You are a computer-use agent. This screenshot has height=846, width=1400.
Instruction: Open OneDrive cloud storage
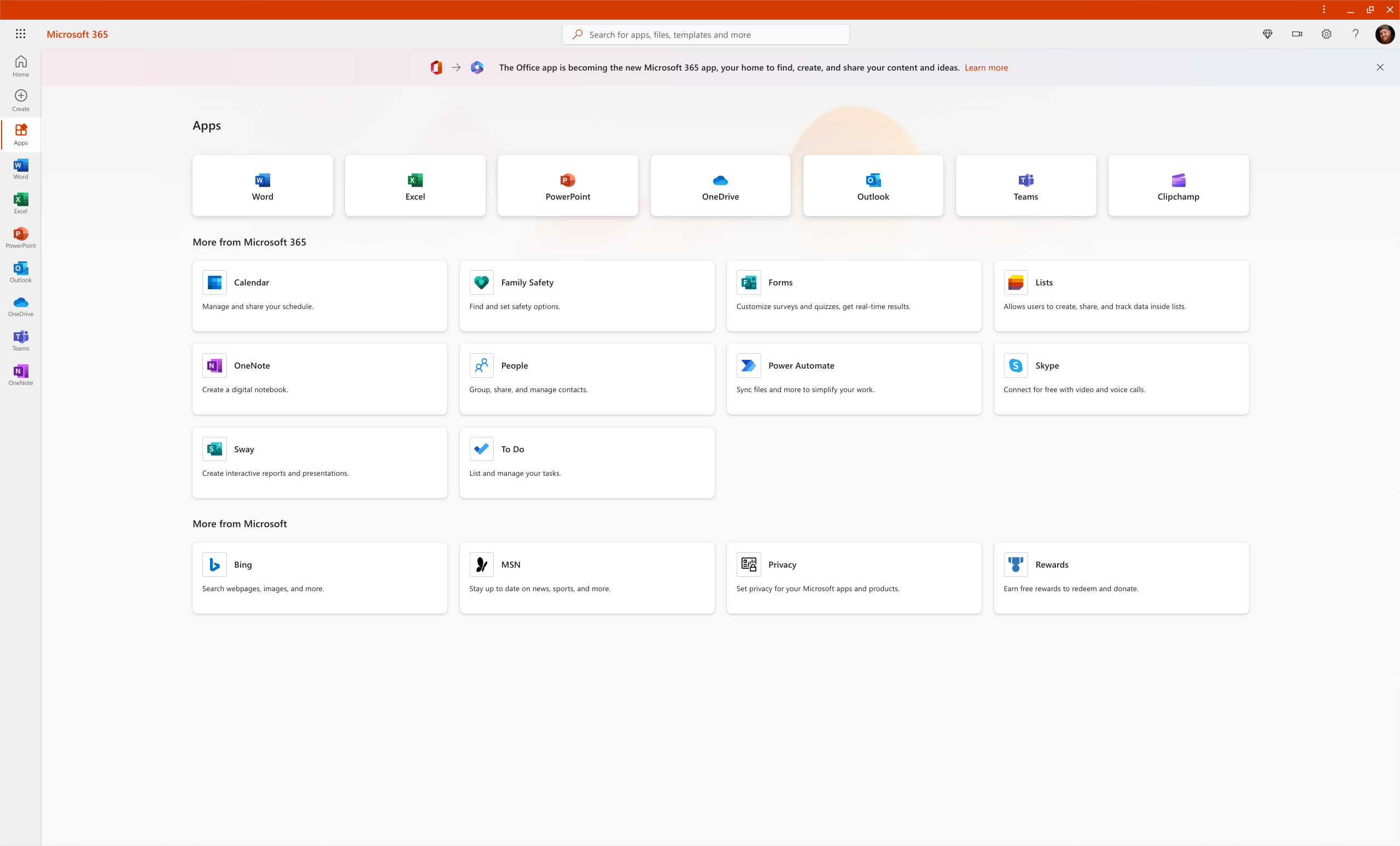click(x=720, y=184)
